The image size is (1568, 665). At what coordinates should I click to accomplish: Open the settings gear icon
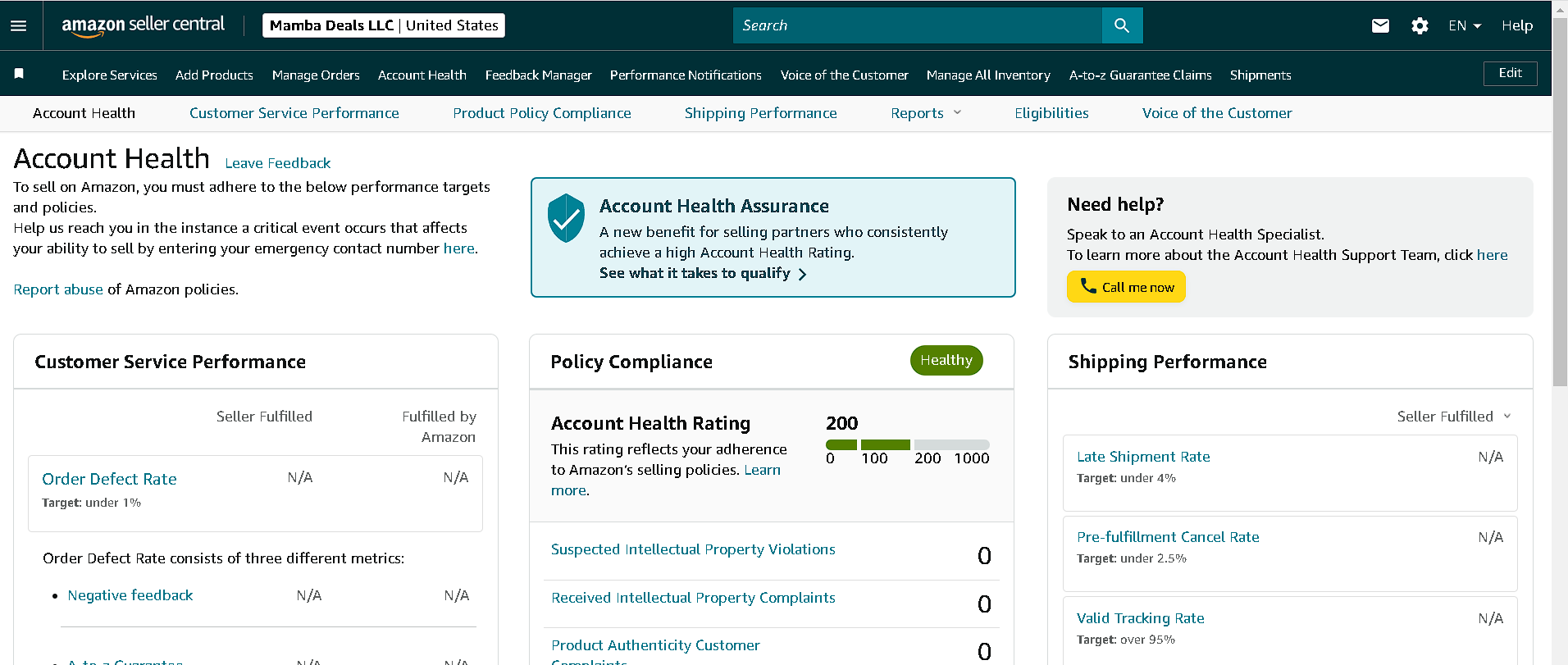1420,26
